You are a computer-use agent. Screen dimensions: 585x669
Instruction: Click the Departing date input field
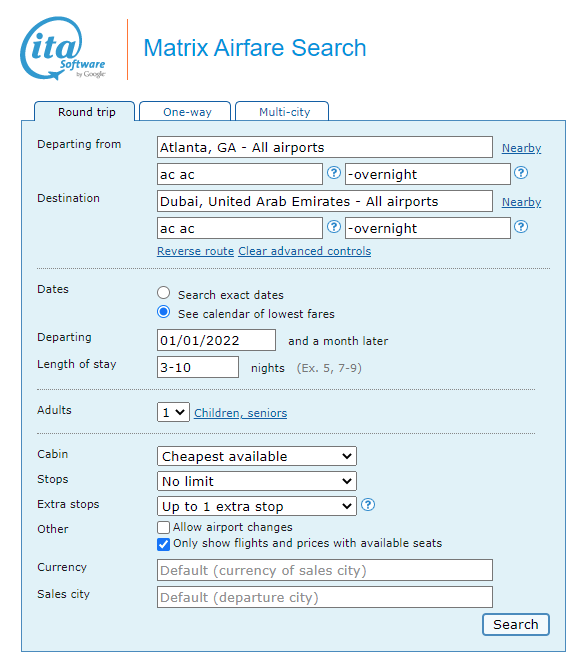point(216,340)
